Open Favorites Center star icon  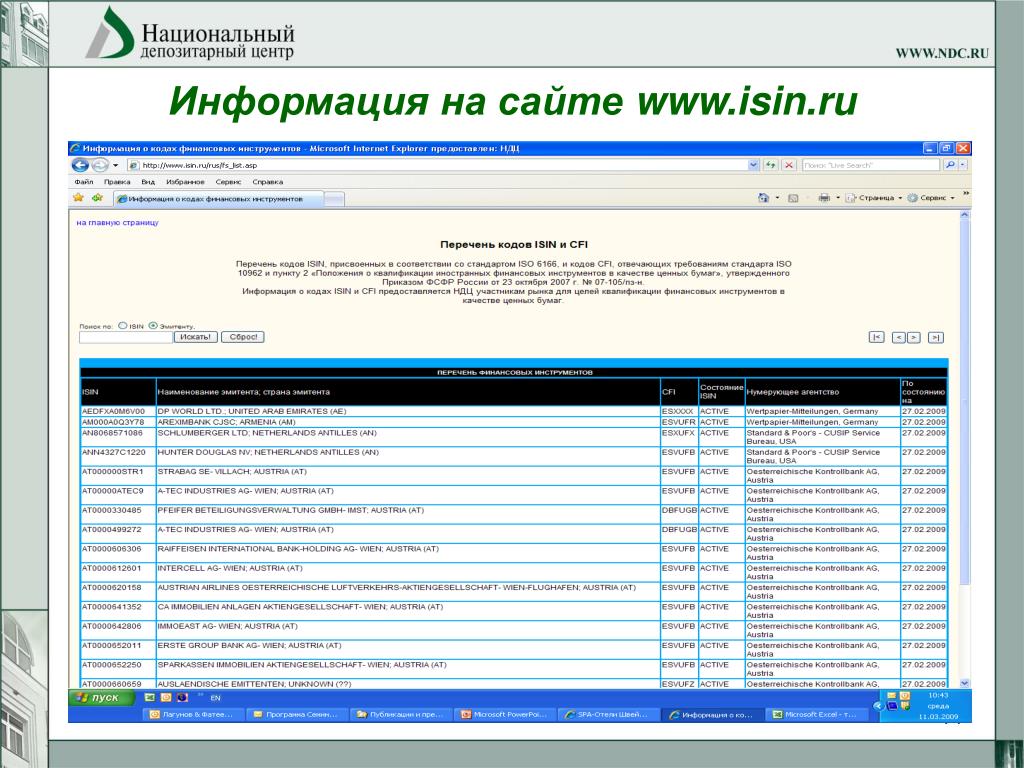tap(78, 198)
